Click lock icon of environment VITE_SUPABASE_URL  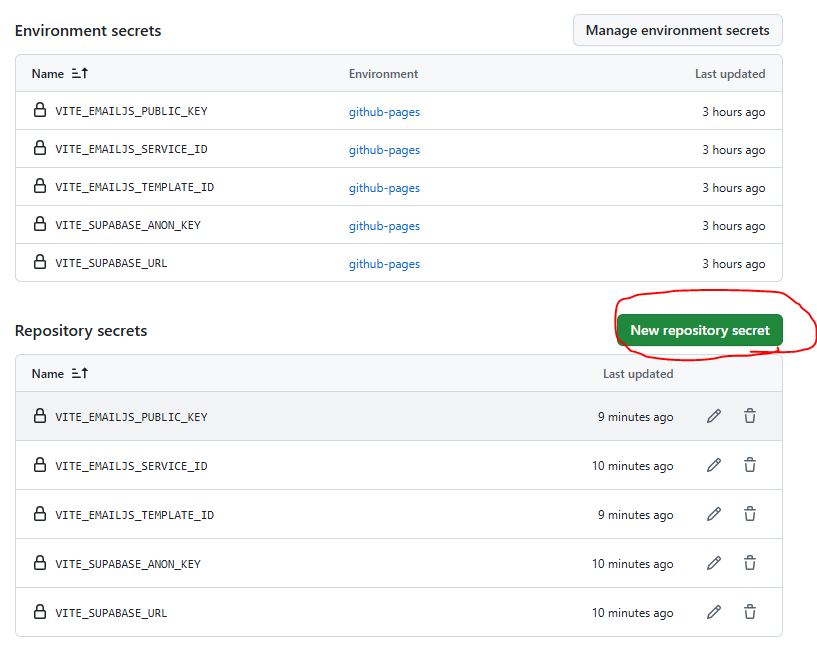(x=40, y=262)
